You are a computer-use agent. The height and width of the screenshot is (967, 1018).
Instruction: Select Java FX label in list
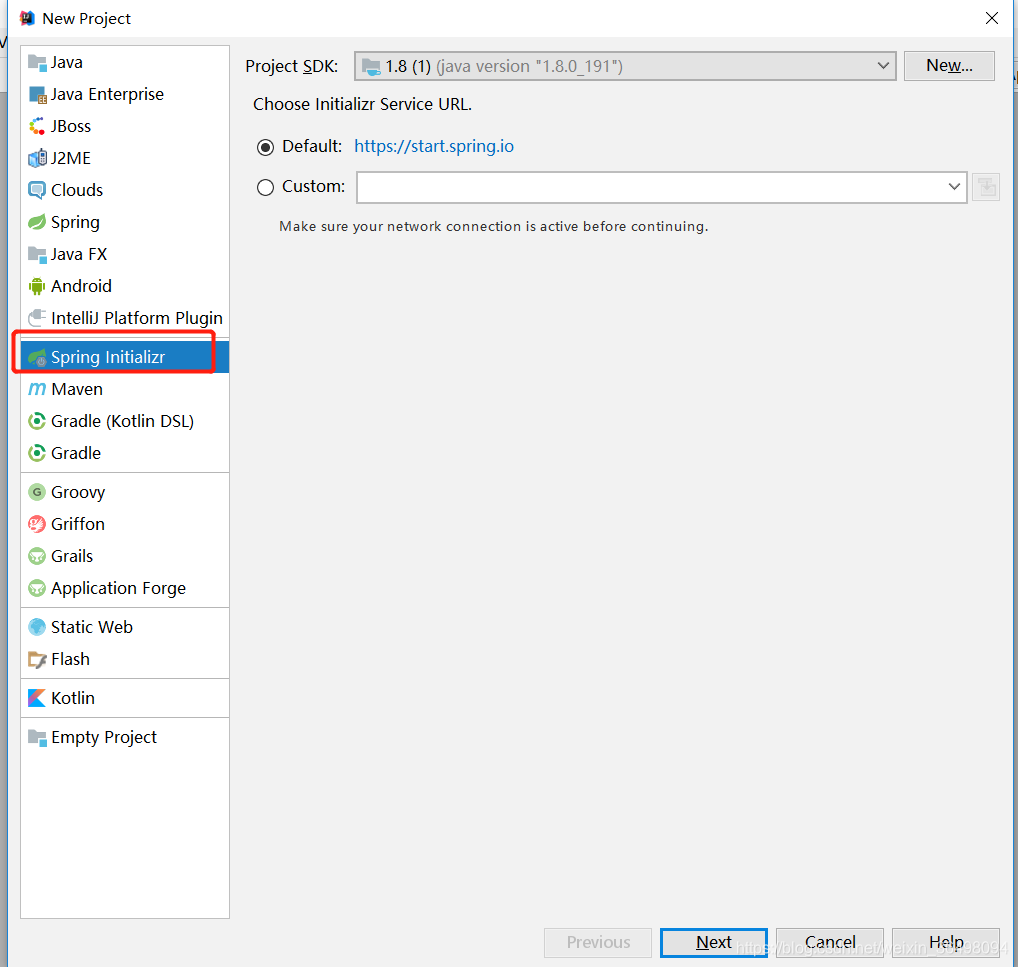[x=79, y=254]
